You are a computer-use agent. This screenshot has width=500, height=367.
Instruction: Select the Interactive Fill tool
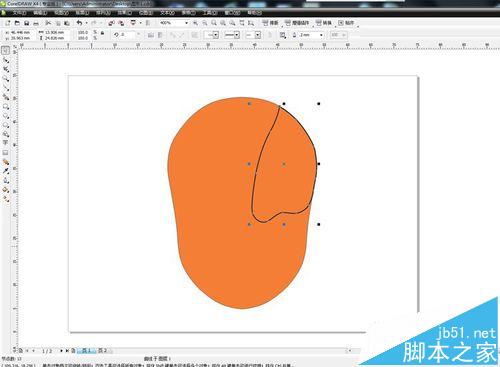5,199
